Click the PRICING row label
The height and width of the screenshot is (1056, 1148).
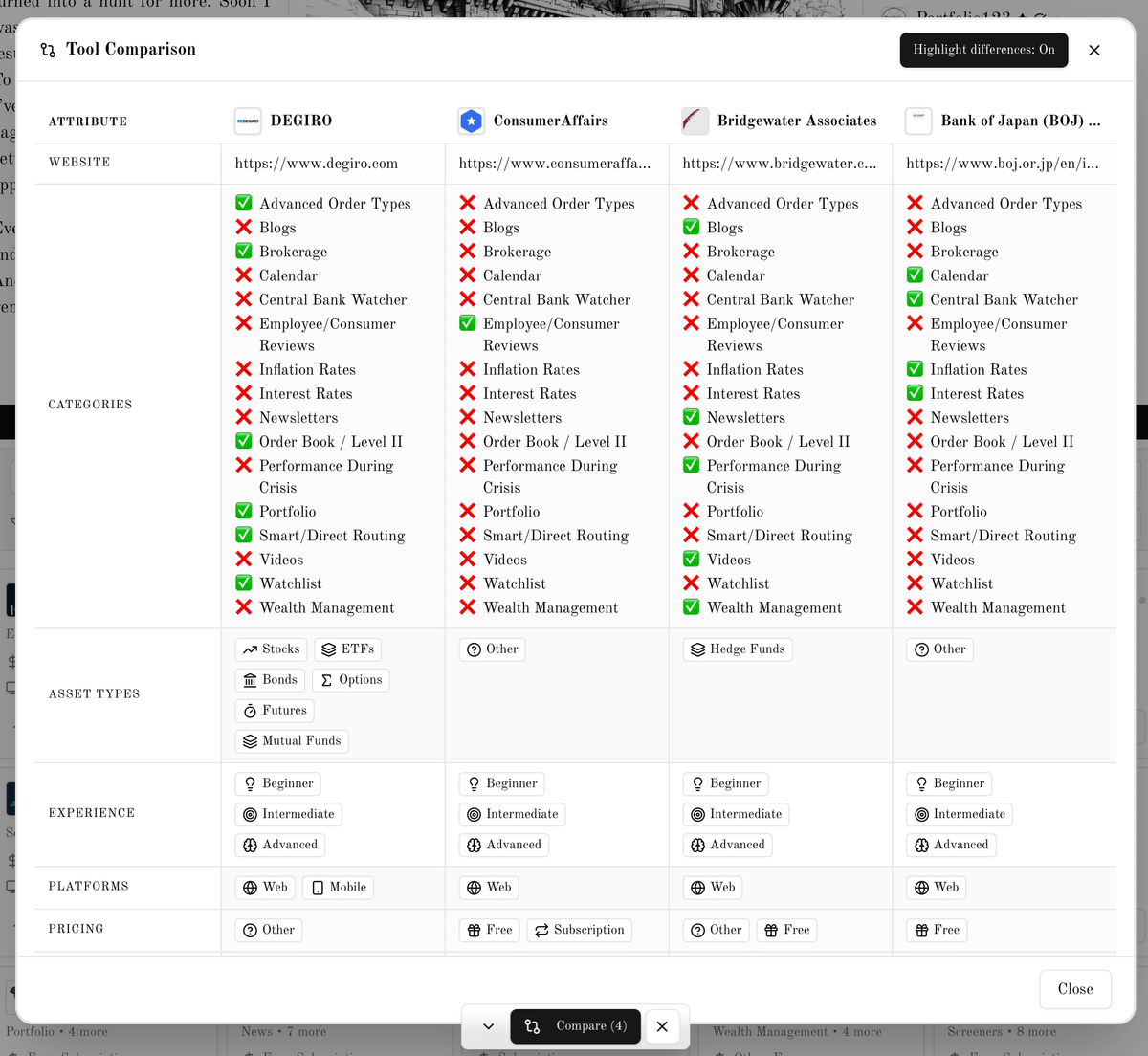click(x=76, y=929)
